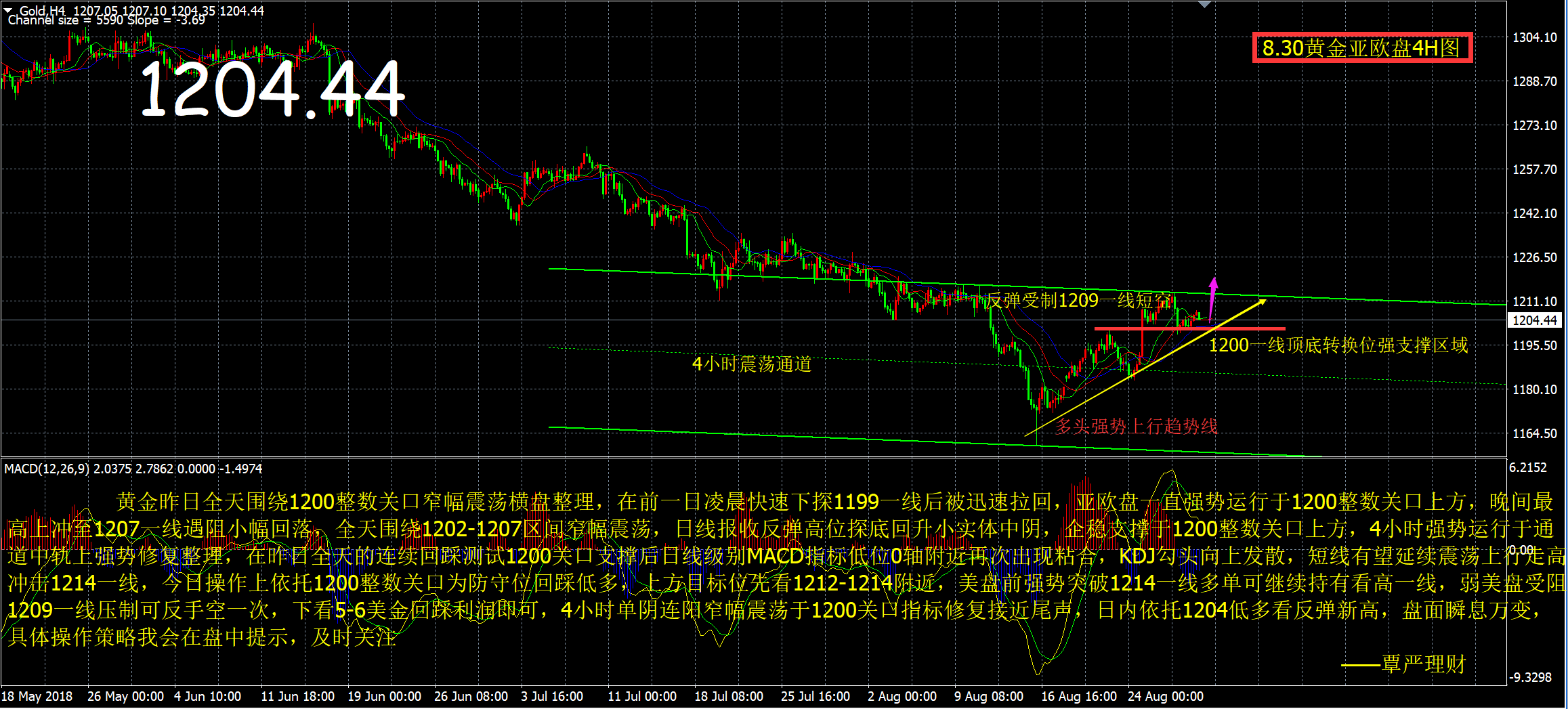Click the MACD scale value 6.2152
This screenshot has width=1568, height=709.
point(1528,468)
